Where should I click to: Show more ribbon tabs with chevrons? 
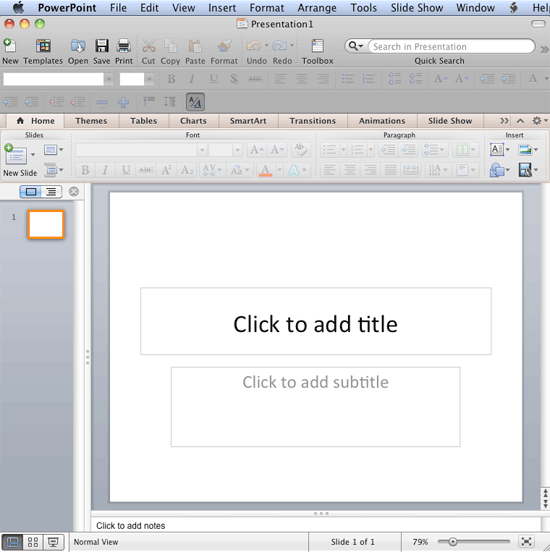pos(504,121)
